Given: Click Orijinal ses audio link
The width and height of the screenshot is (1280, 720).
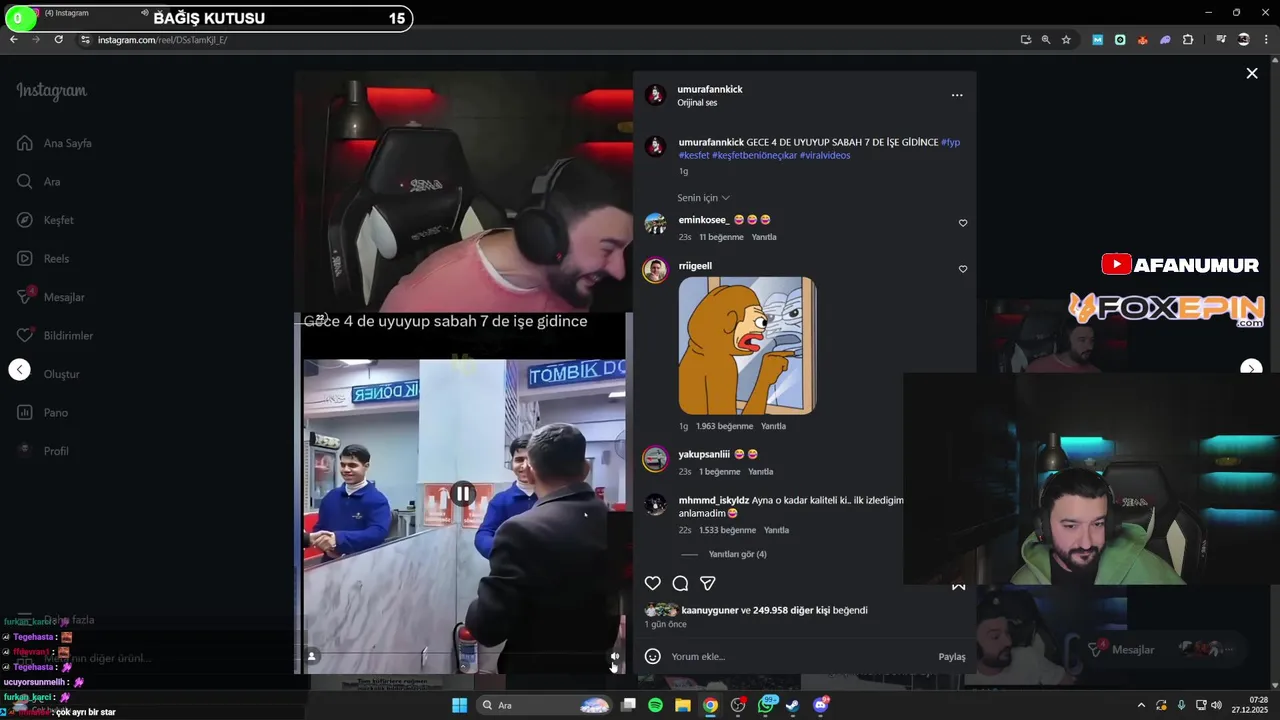Looking at the screenshot, I should 697,103.
